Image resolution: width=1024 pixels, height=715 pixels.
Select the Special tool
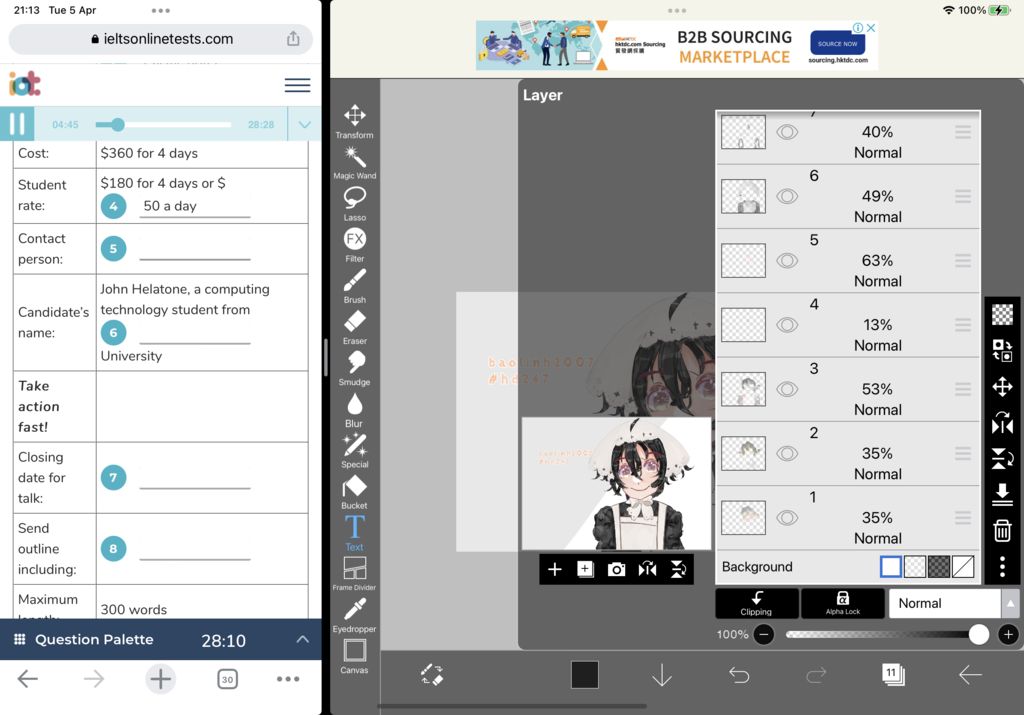[x=355, y=451]
